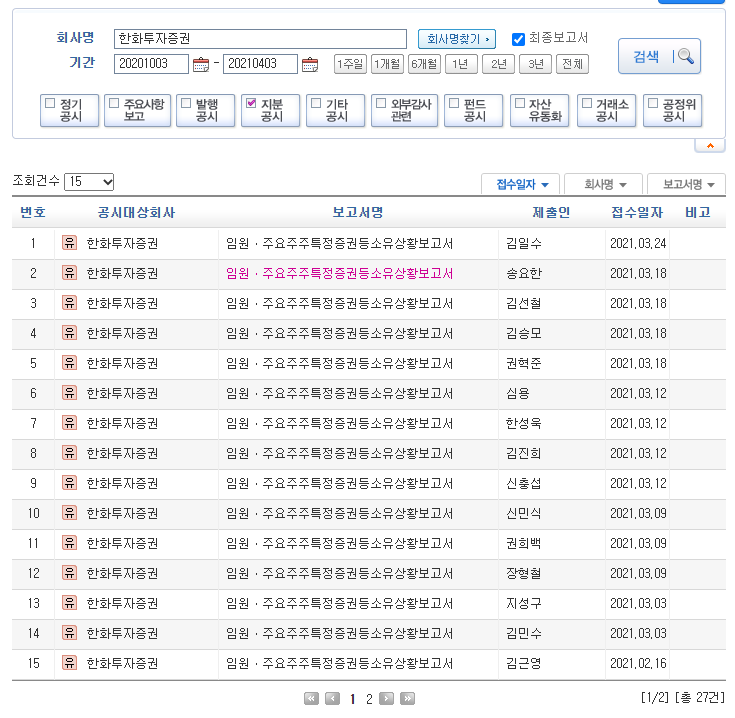Viewport: 735px width, 718px height.
Task: Open the report filed by 한성욱
Action: 339,423
